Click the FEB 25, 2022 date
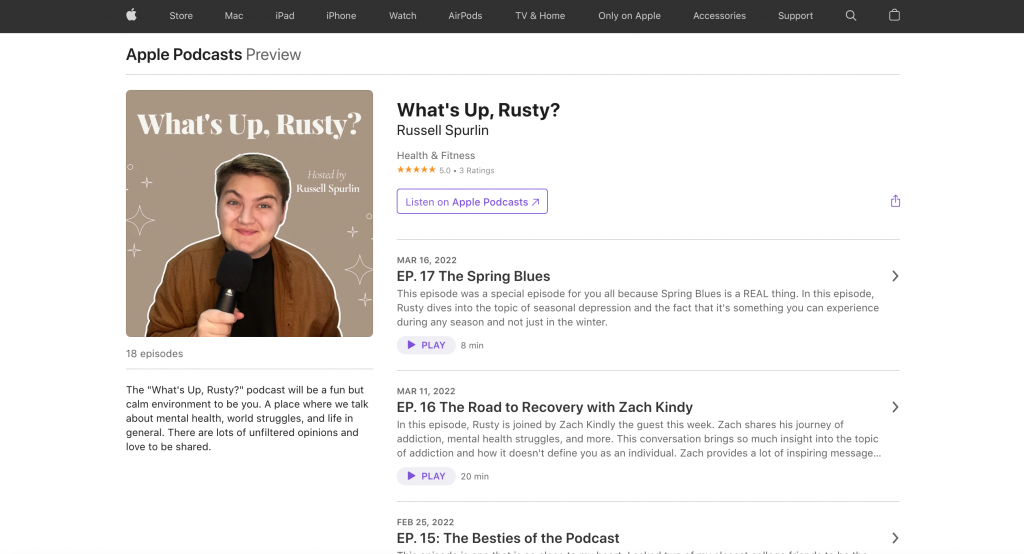Image resolution: width=1024 pixels, height=554 pixels. [x=425, y=522]
